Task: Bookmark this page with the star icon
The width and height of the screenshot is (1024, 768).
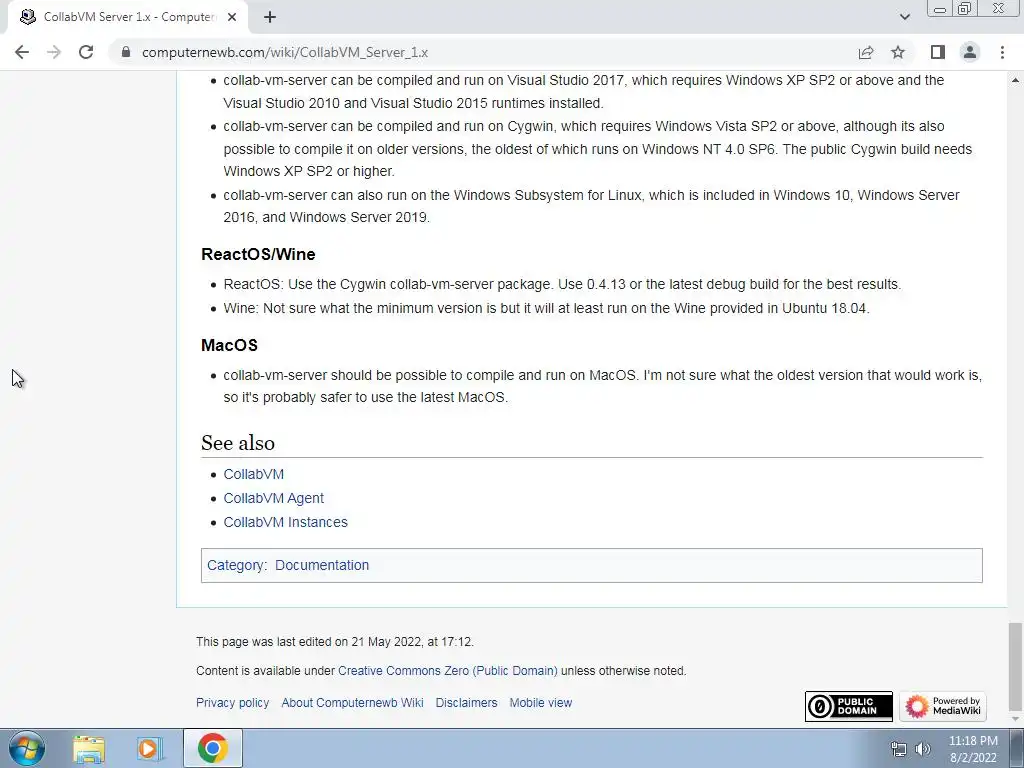Action: (x=898, y=52)
